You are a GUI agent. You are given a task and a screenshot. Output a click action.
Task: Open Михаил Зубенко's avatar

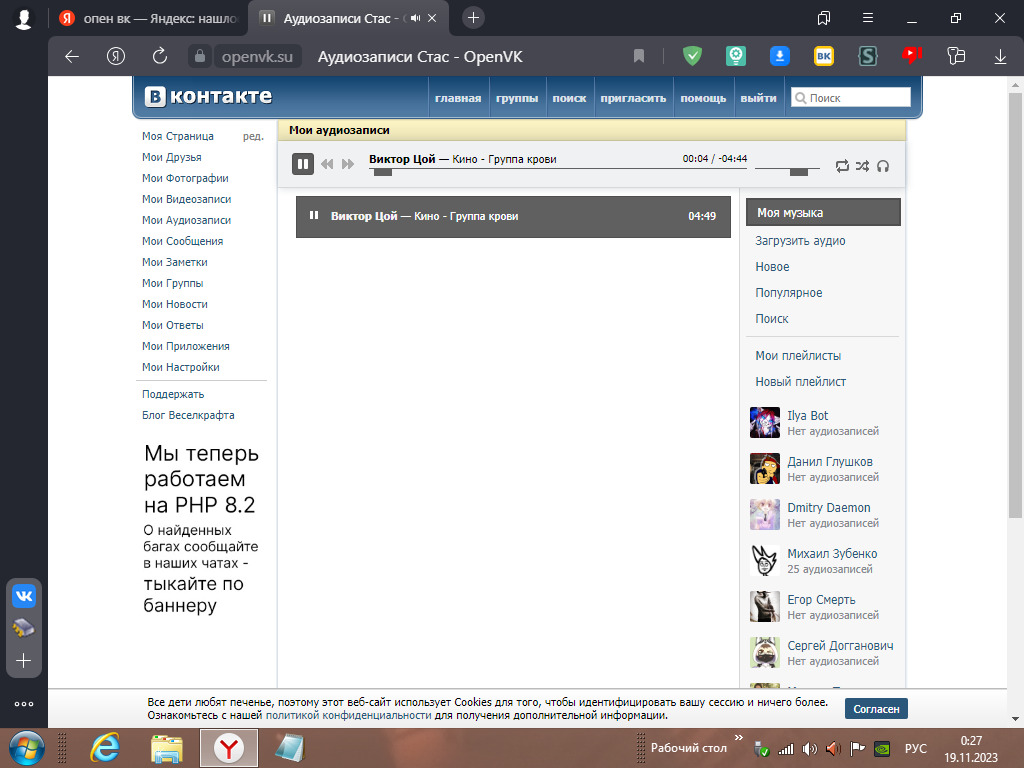point(765,560)
